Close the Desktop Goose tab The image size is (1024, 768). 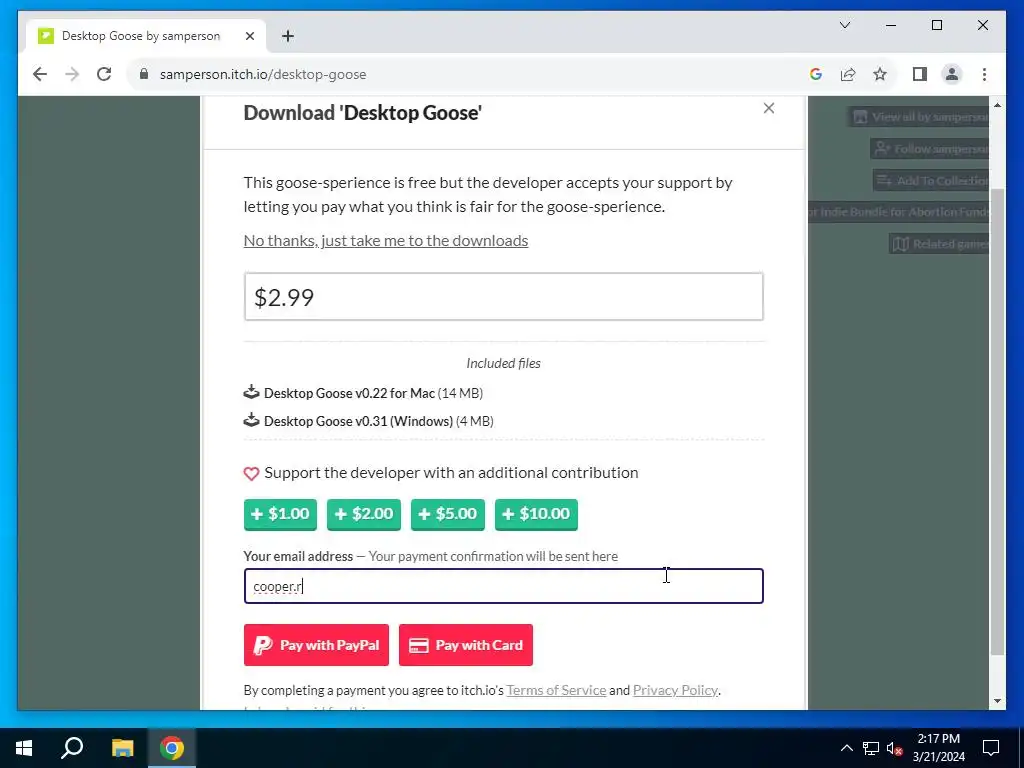tap(249, 36)
